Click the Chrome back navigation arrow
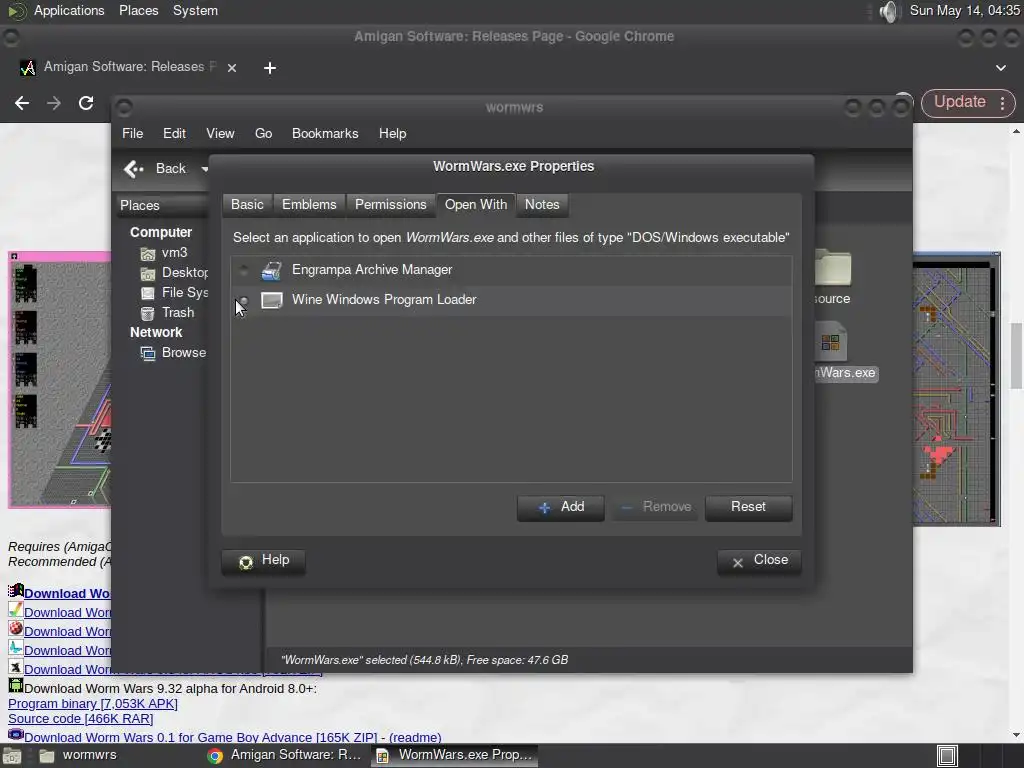The image size is (1024, 768). click(22, 103)
